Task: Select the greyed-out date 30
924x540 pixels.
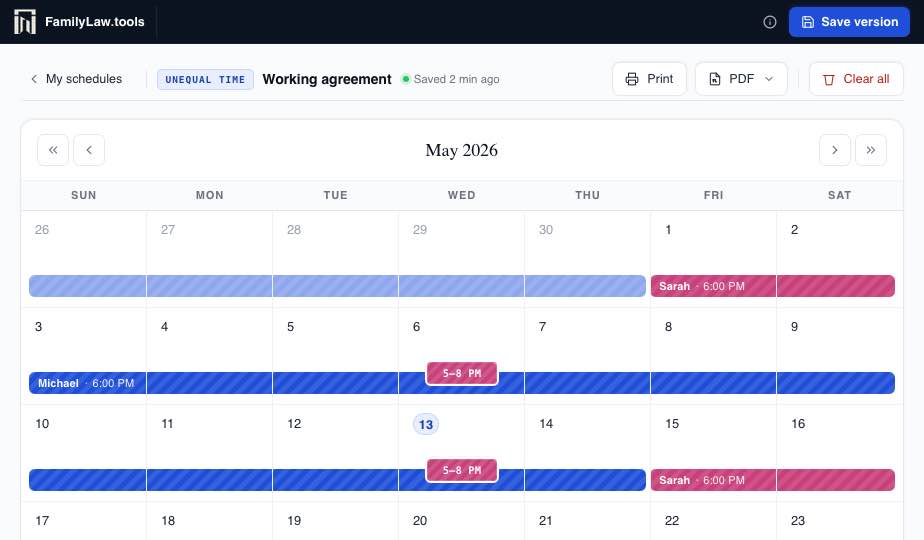Action: click(x=546, y=230)
